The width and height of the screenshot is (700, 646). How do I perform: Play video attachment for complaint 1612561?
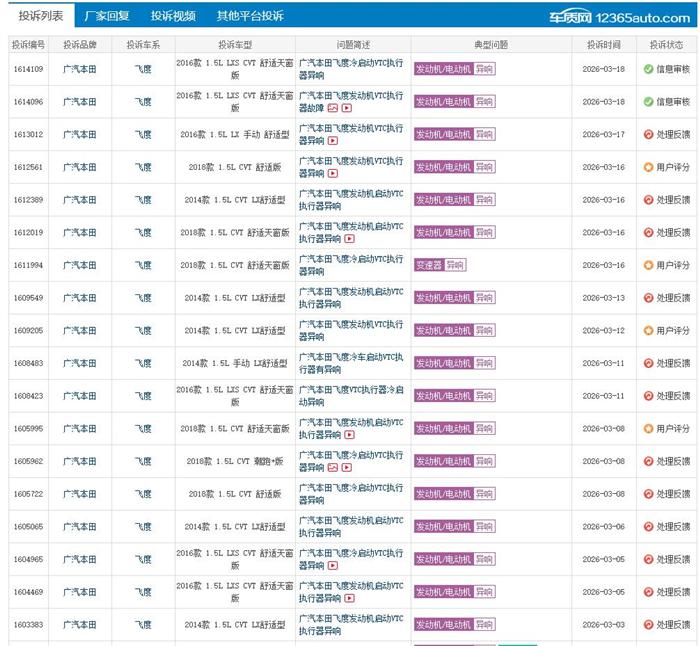click(333, 174)
